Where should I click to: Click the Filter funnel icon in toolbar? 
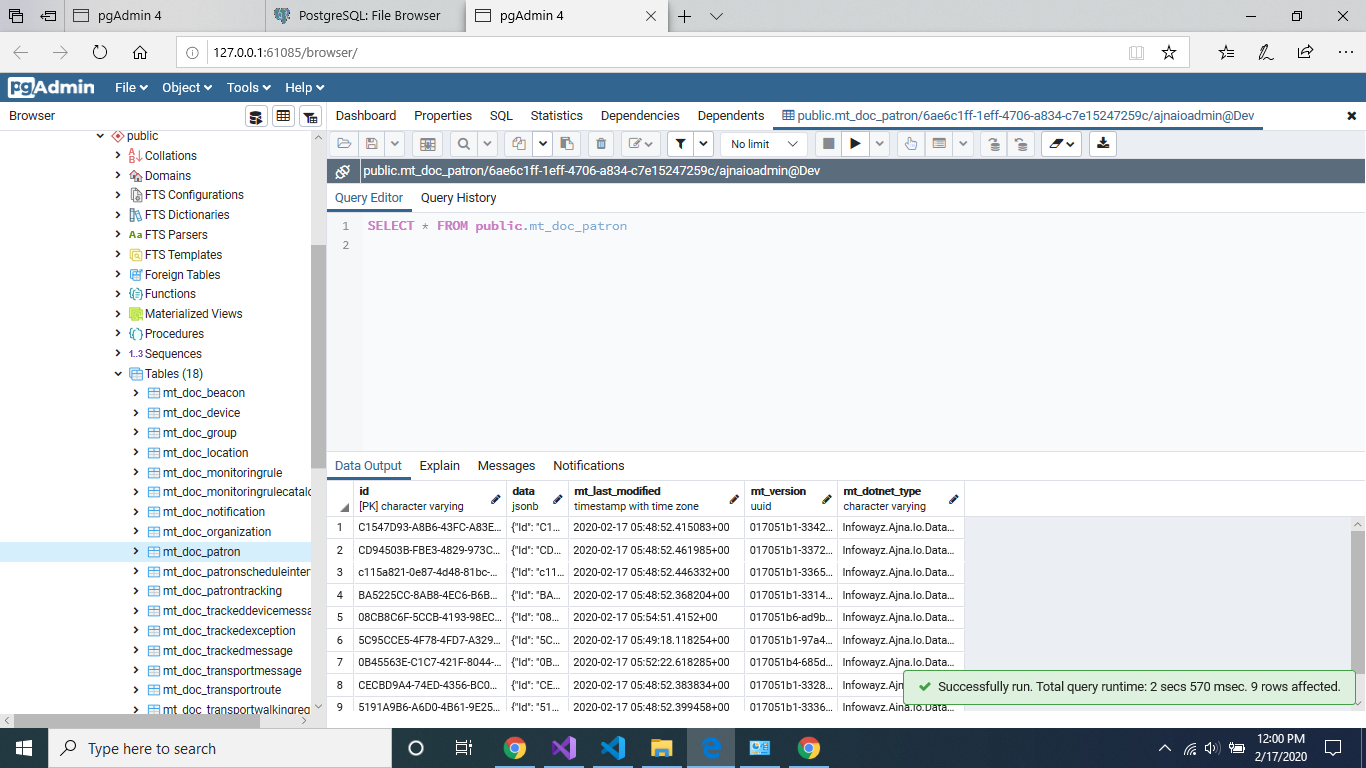tap(679, 144)
